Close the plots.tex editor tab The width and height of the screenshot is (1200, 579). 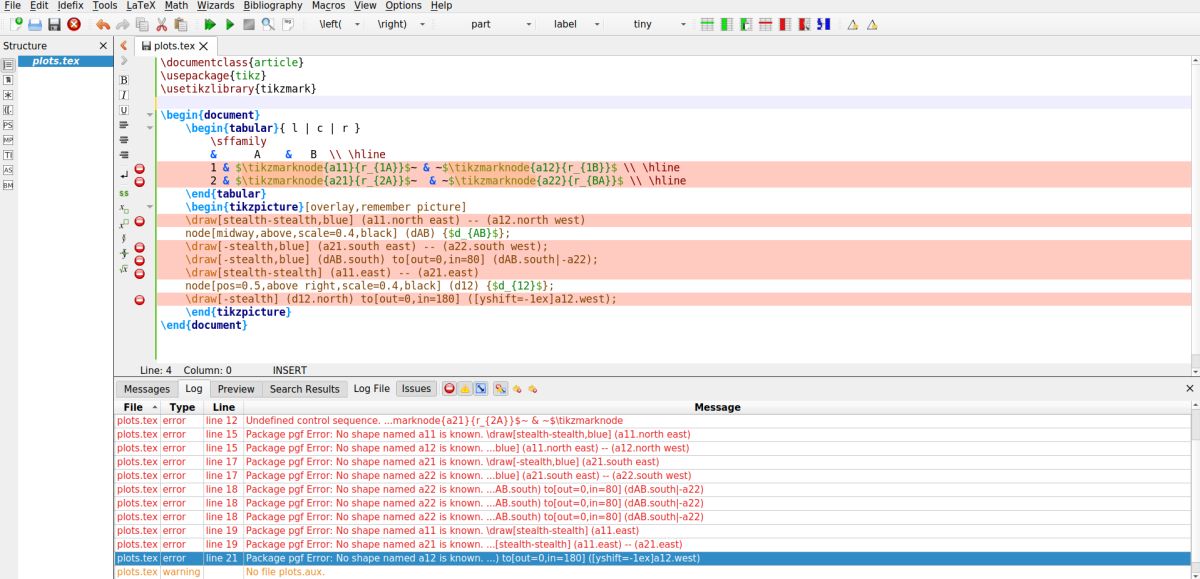204,46
